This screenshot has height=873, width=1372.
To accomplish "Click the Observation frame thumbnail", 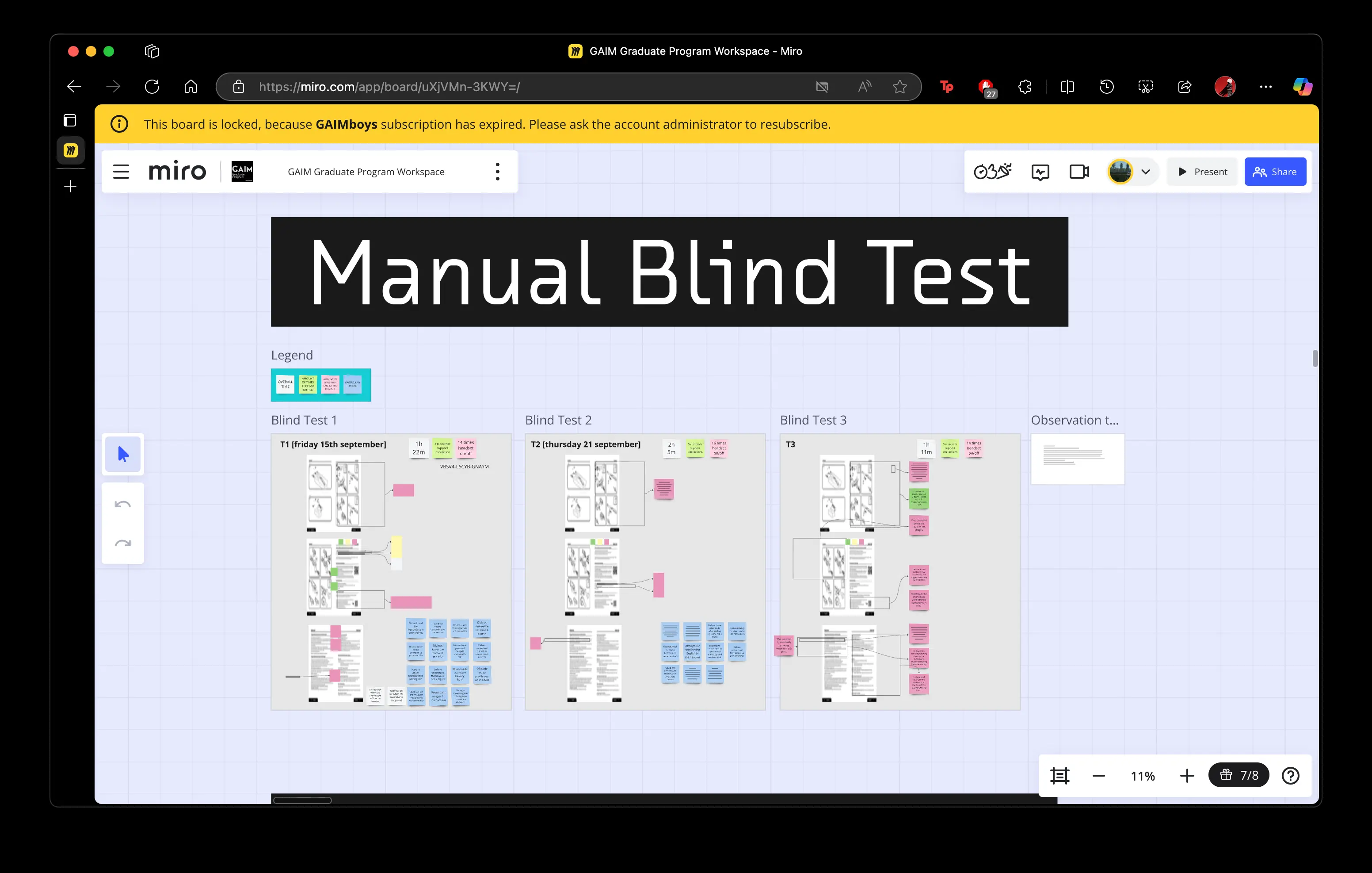I will coord(1077,459).
